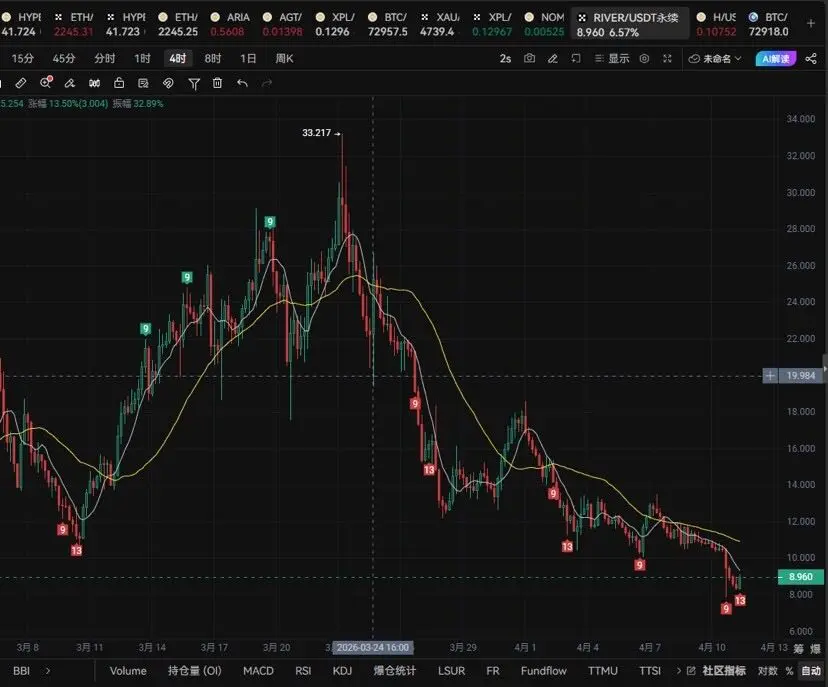Select the ruler measurement tool

point(21,83)
